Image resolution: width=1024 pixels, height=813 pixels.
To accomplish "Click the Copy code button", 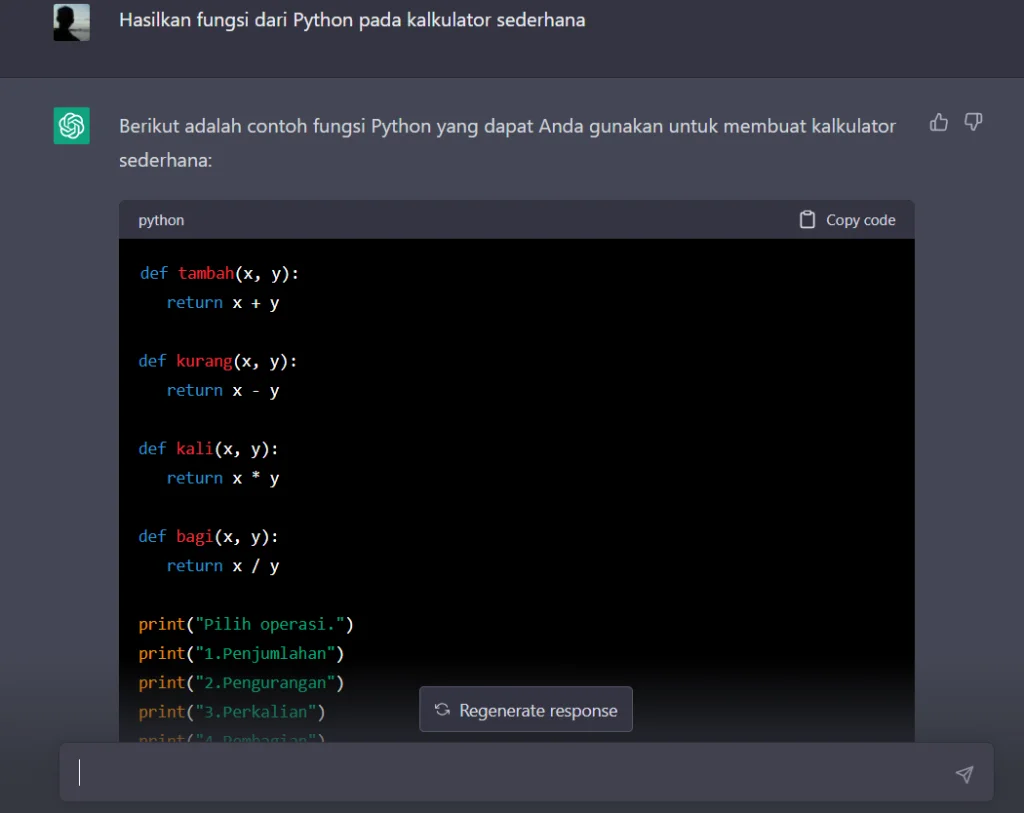I will 847,220.
